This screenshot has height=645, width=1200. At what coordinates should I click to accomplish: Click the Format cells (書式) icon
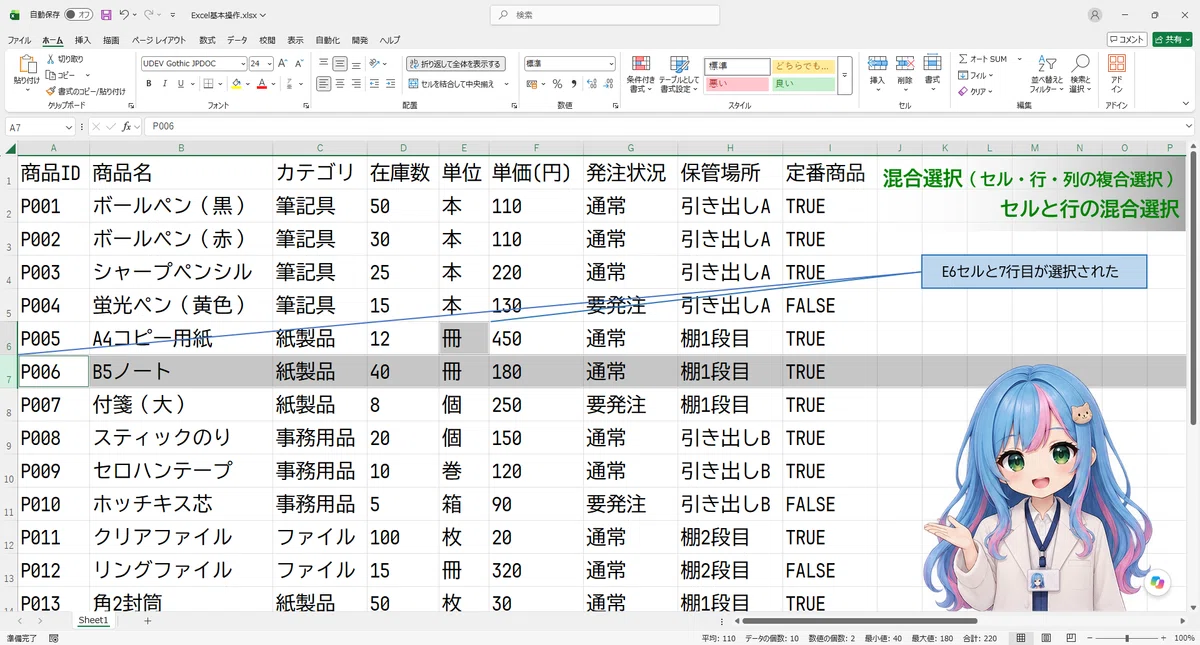pos(932,64)
